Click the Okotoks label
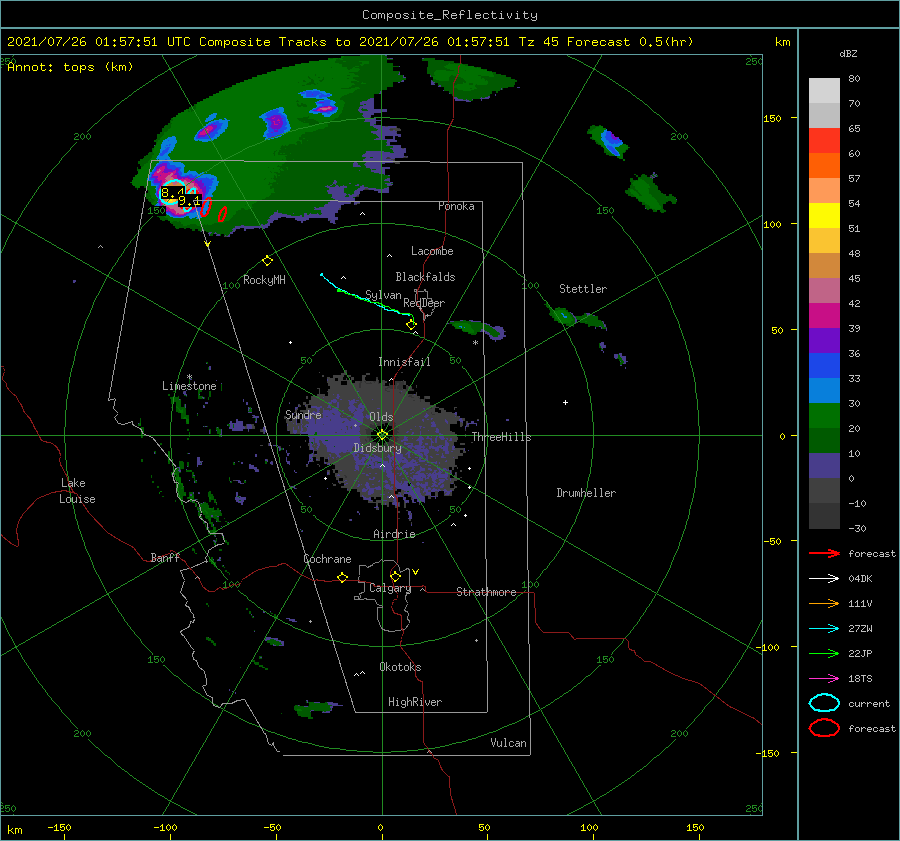The width and height of the screenshot is (900, 841). coord(400,667)
